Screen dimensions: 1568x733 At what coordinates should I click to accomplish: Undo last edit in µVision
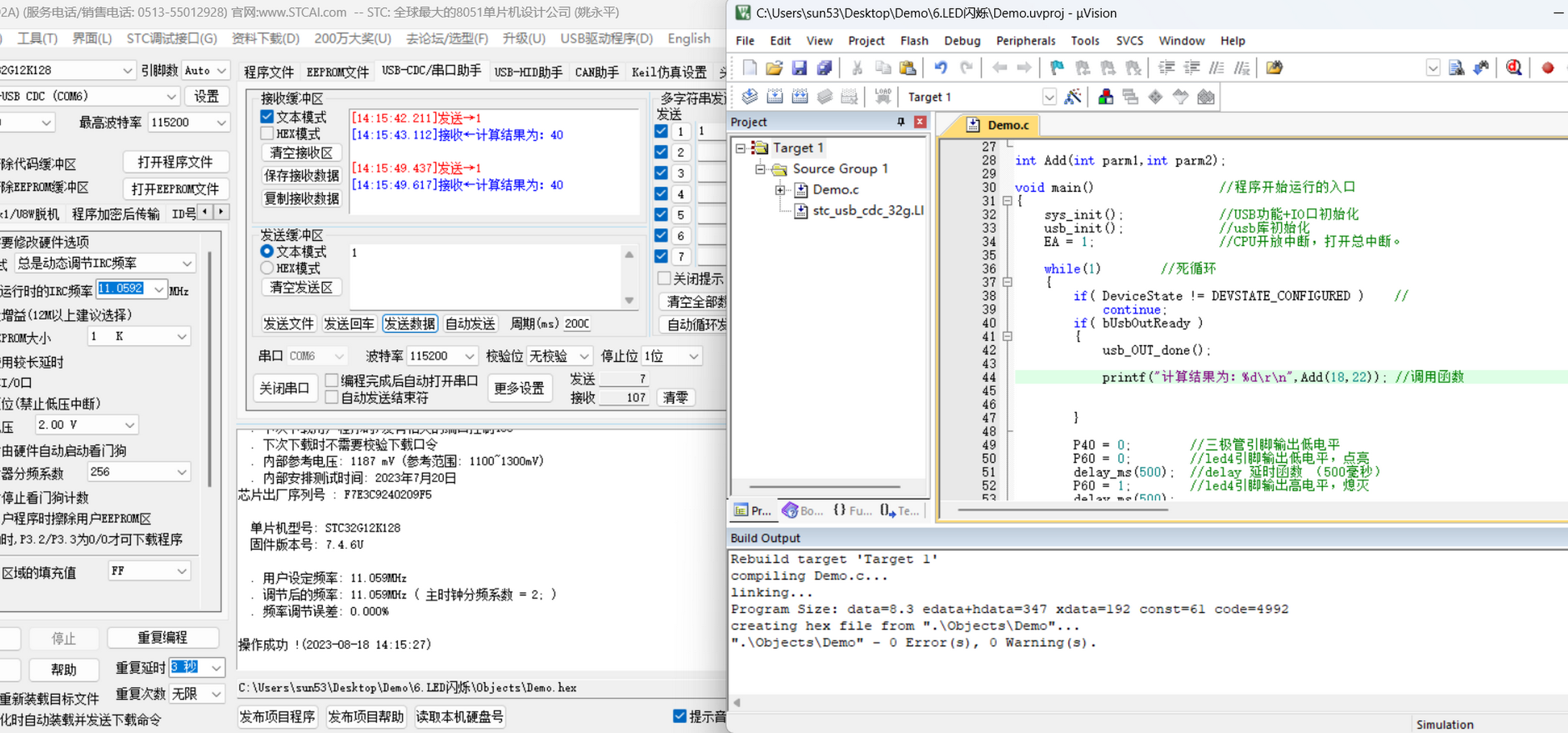point(940,68)
